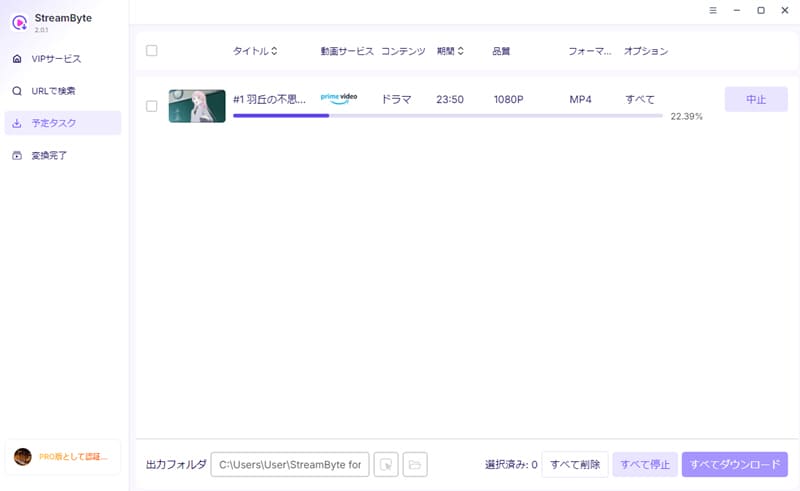
Task: Open the episode thumbnail image
Action: tap(197, 106)
